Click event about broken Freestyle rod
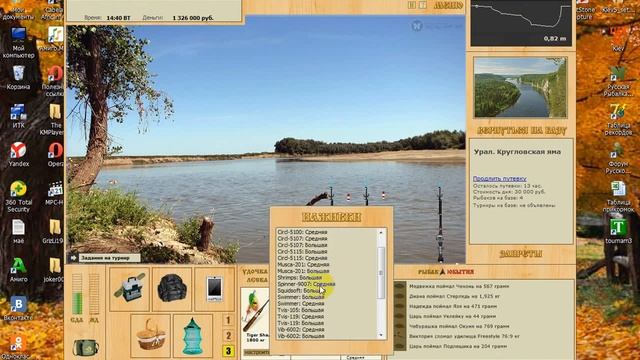This screenshot has width=640, height=360. [464, 336]
